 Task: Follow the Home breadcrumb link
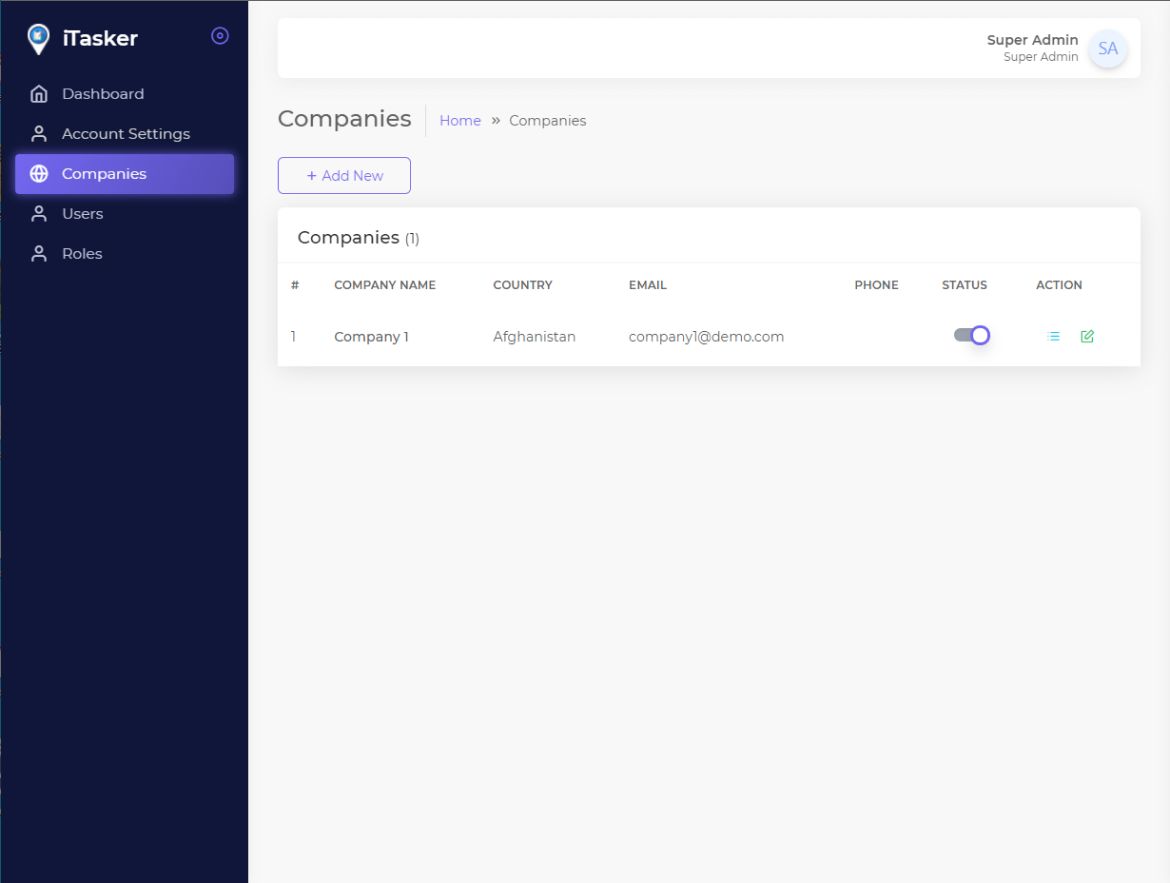460,121
